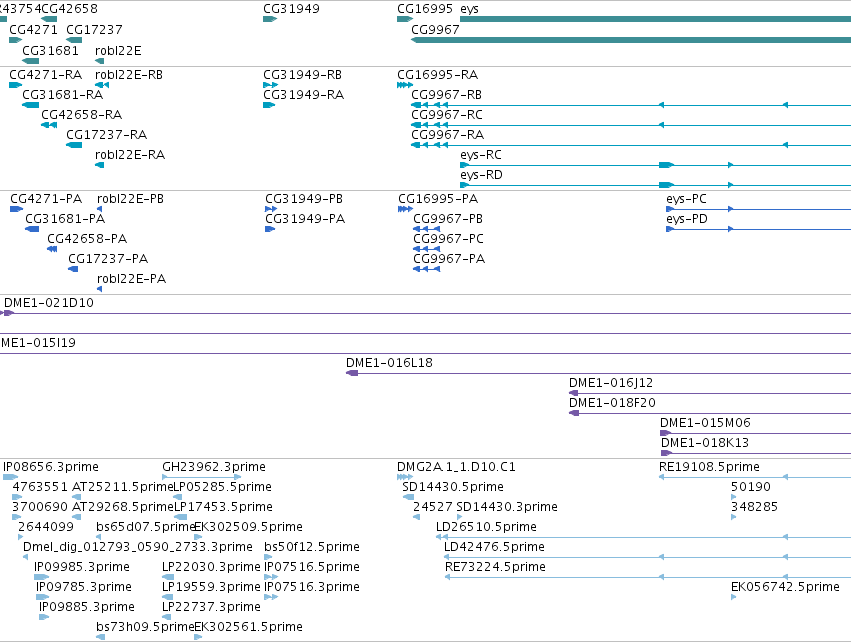This screenshot has height=642, width=851.
Task: Click feature 50190
Action: [751, 487]
